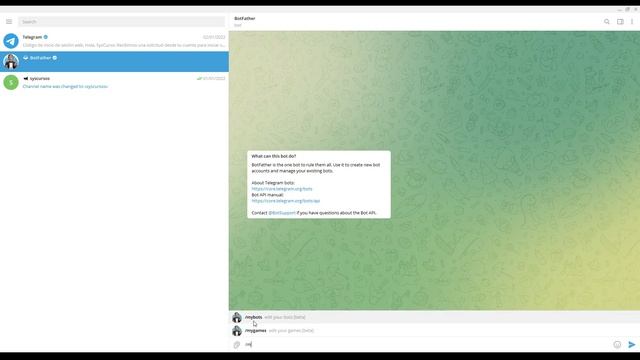Open the syscursos channel chat
Viewport: 640px width, 360px height.
pos(114,82)
